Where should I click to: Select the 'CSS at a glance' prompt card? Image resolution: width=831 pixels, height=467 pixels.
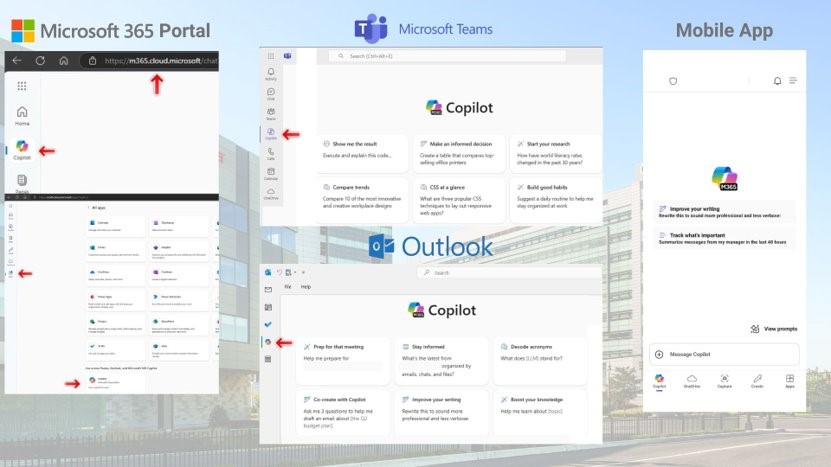coord(459,200)
